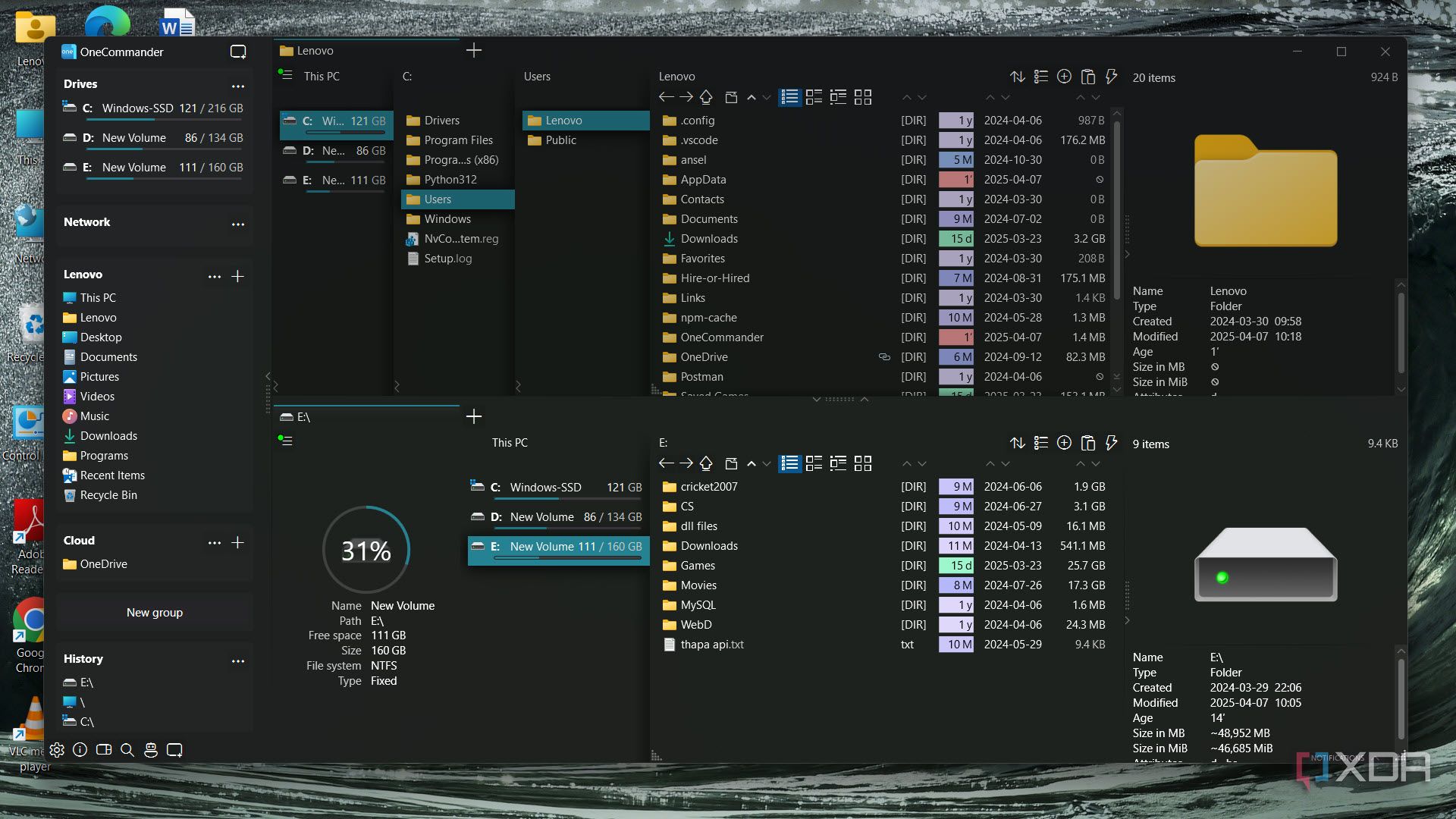Open the History section three-dots menu
Viewport: 1456px width, 819px height.
point(238,661)
